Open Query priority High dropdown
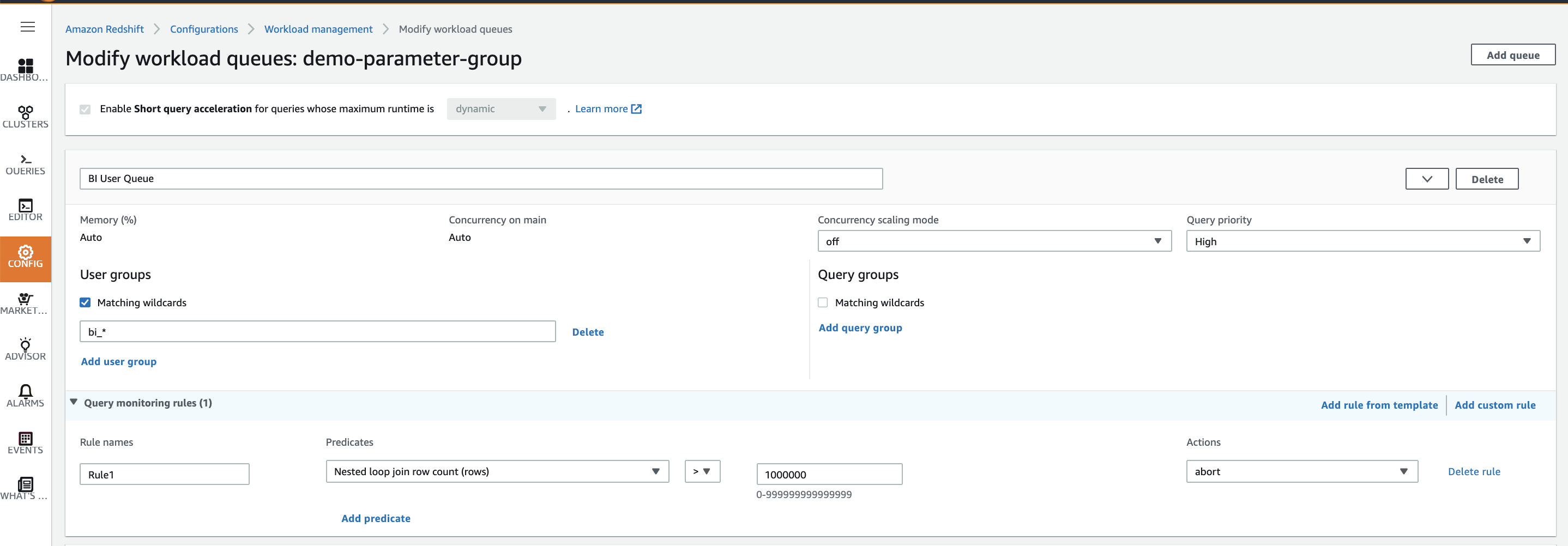The height and width of the screenshot is (546, 1568). point(1363,241)
